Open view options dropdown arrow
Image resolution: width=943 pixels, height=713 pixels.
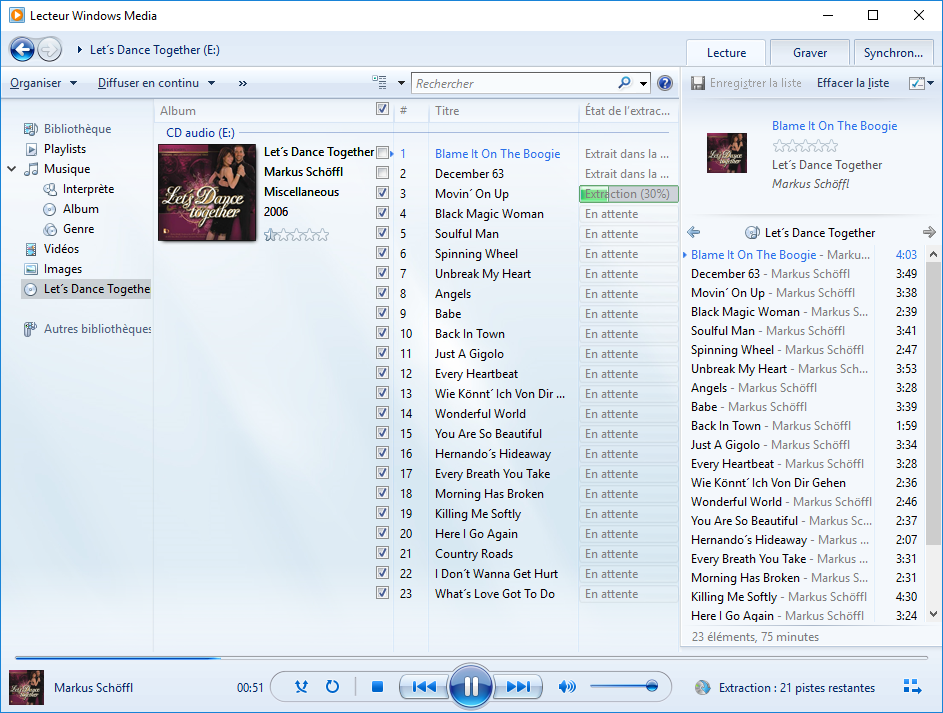401,83
